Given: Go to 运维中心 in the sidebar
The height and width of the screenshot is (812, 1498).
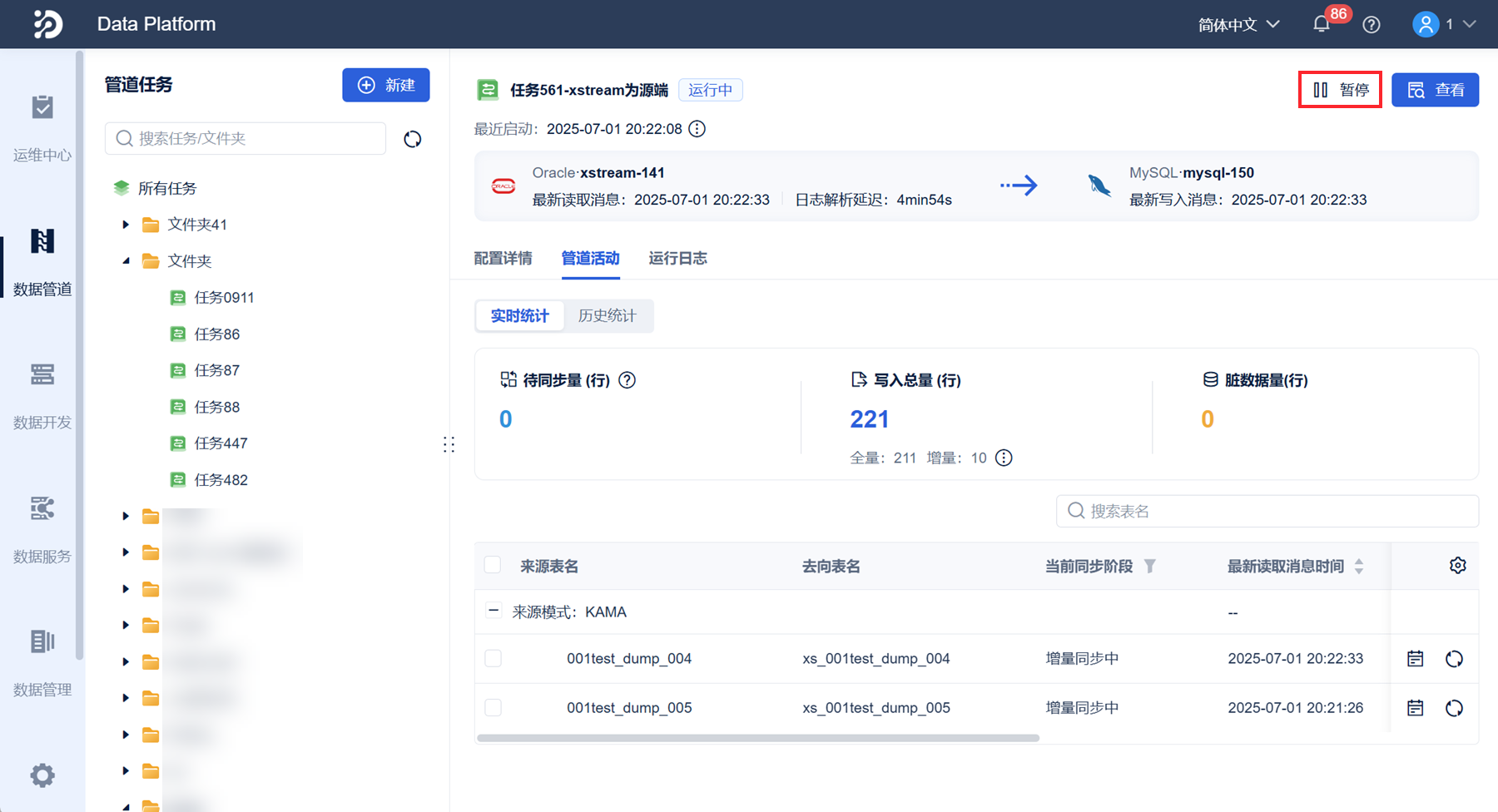Looking at the screenshot, I should [x=42, y=128].
